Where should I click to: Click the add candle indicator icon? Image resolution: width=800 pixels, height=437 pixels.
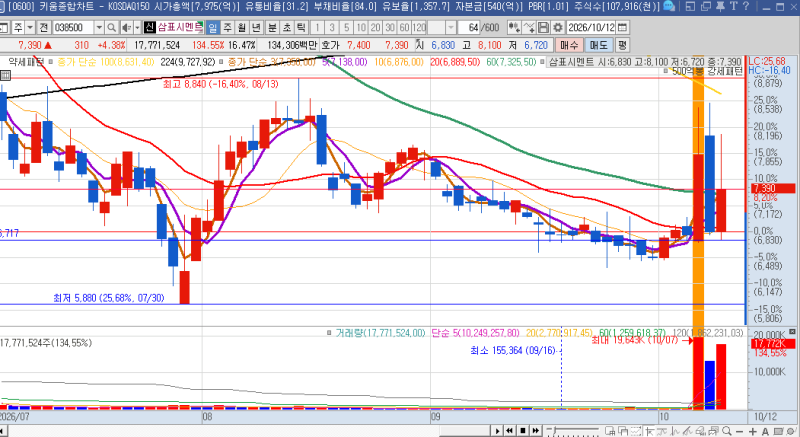pyautogui.click(x=514, y=28)
